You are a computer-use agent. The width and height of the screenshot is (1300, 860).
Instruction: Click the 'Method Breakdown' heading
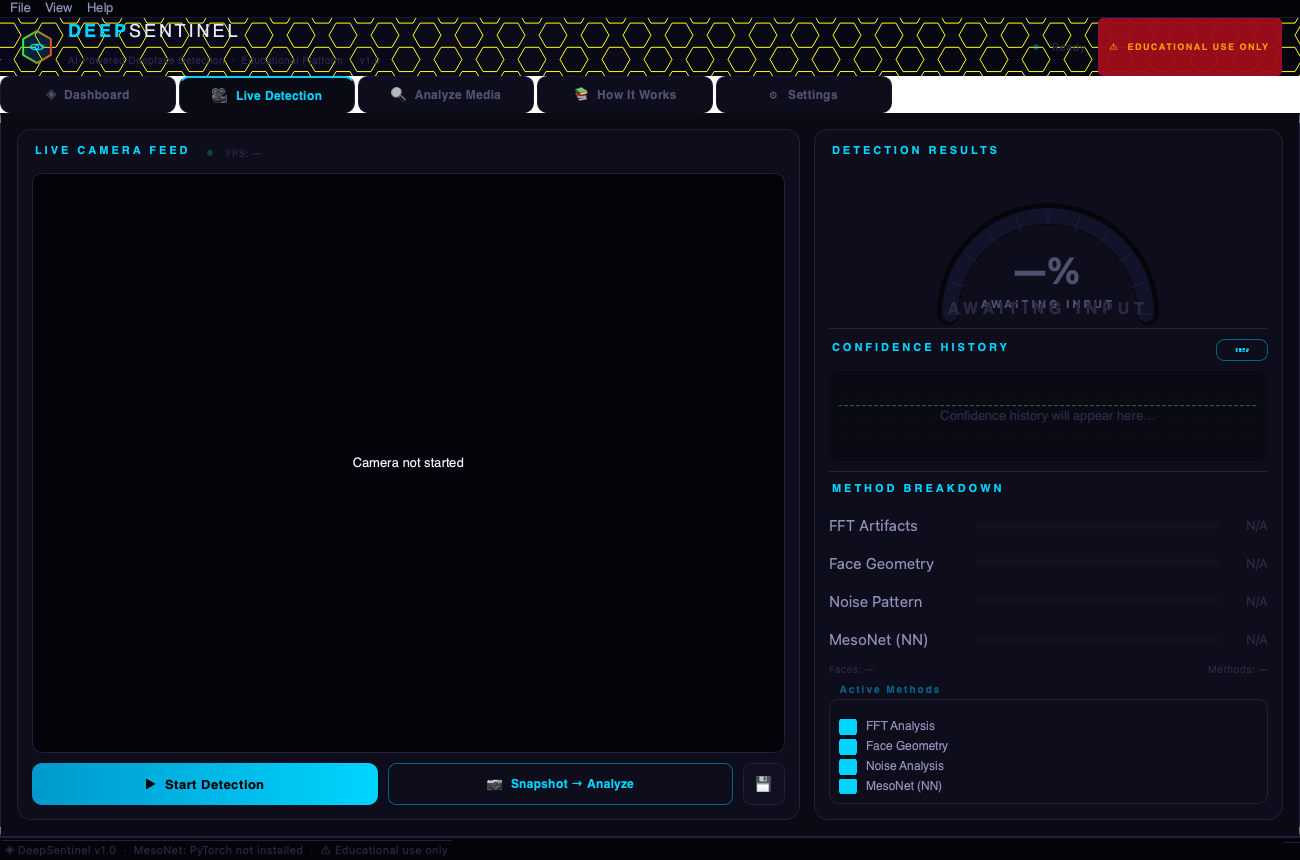[x=917, y=488]
